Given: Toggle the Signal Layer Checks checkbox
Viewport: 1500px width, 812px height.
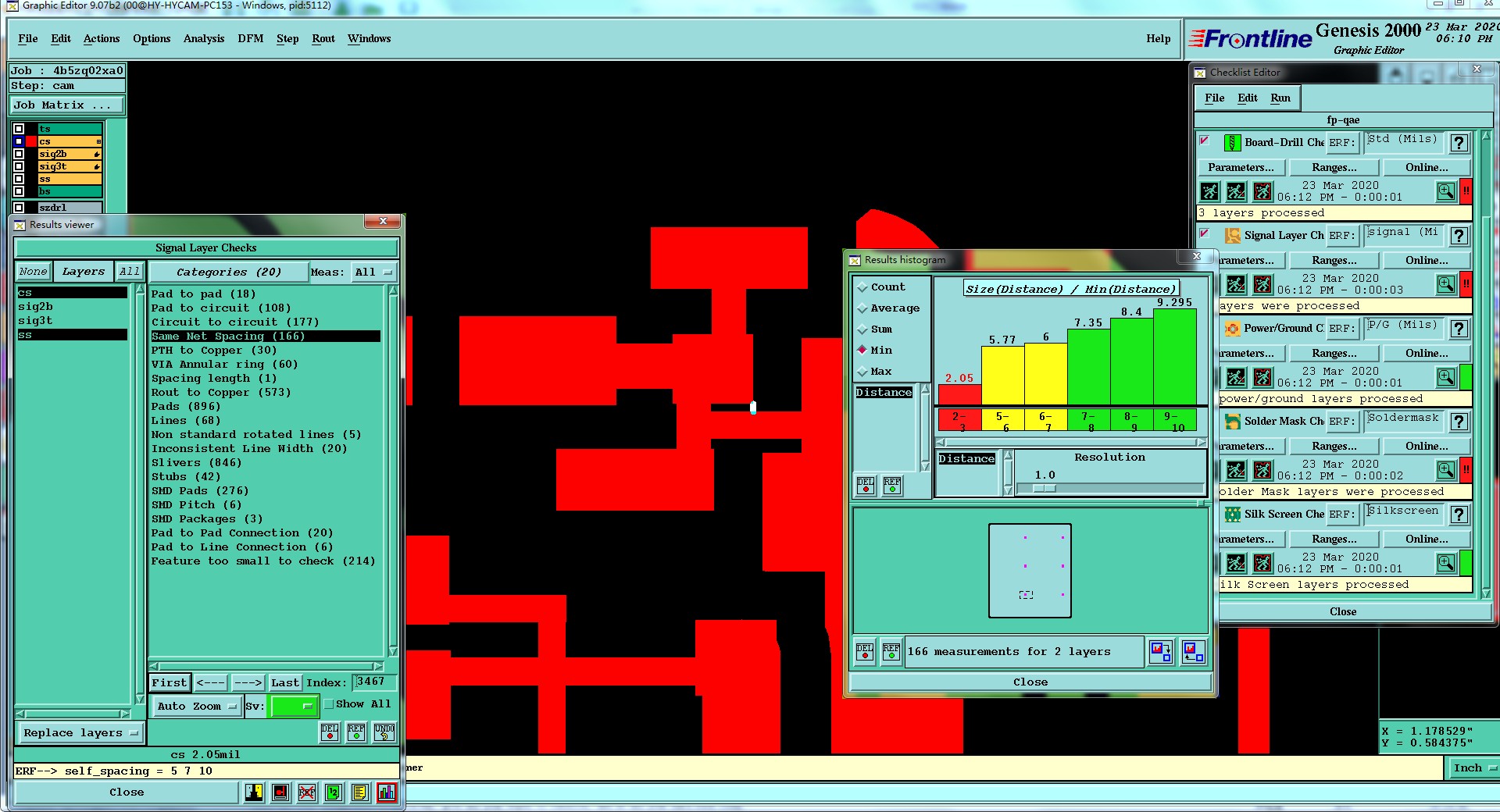Looking at the screenshot, I should tap(1205, 234).
